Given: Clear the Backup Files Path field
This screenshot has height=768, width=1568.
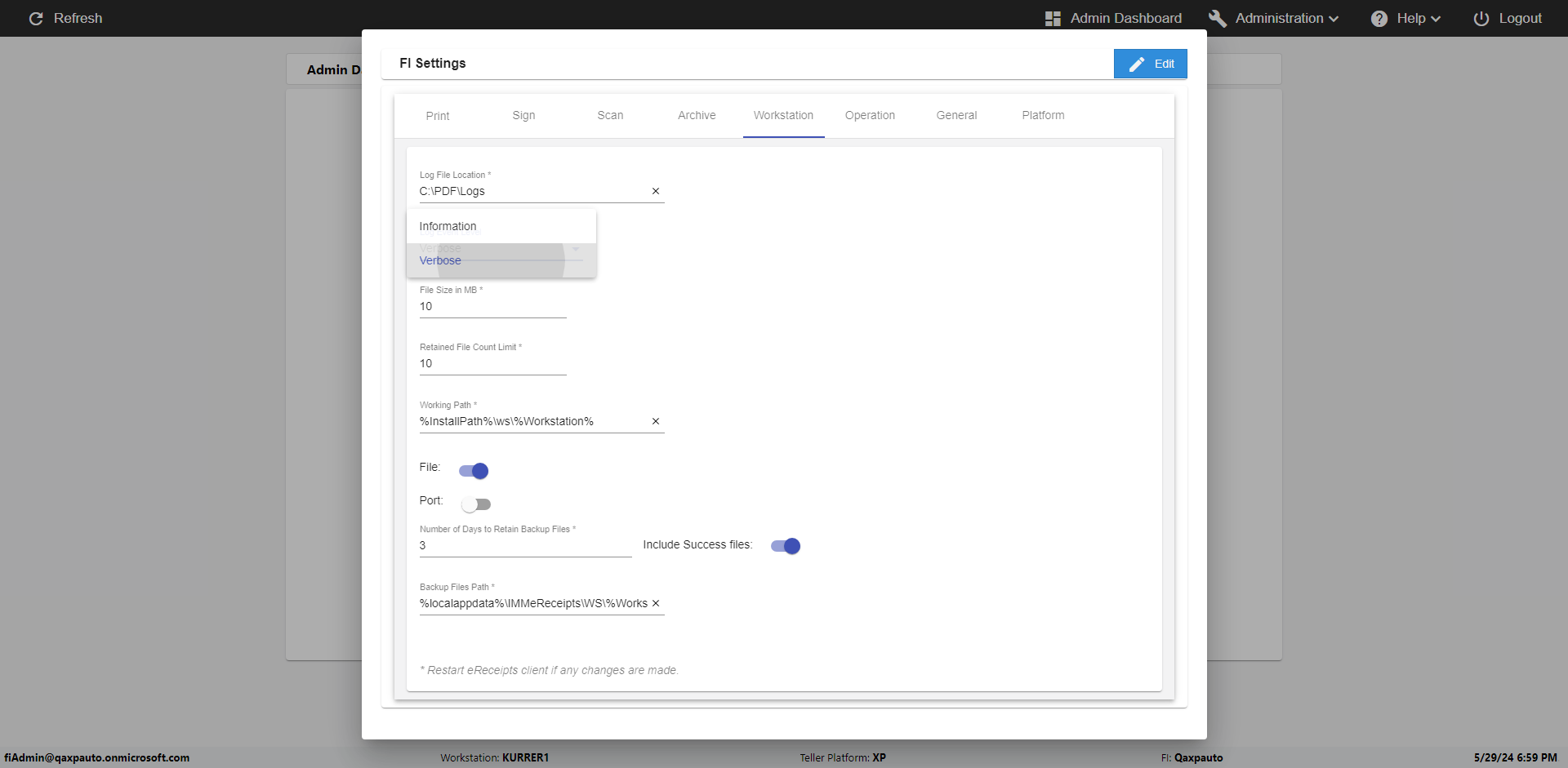Looking at the screenshot, I should 656,603.
